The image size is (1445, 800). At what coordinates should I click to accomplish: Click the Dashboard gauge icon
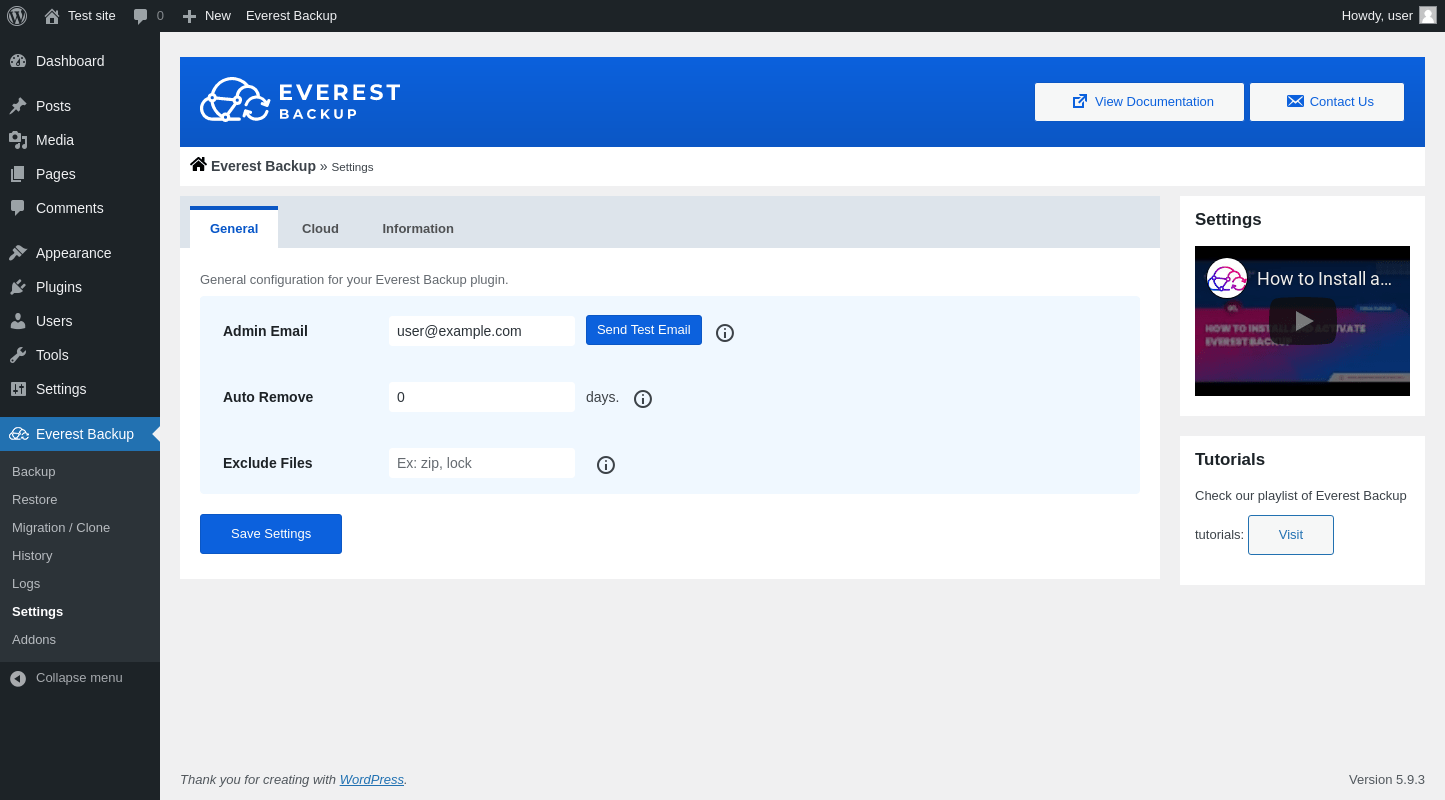click(18, 61)
